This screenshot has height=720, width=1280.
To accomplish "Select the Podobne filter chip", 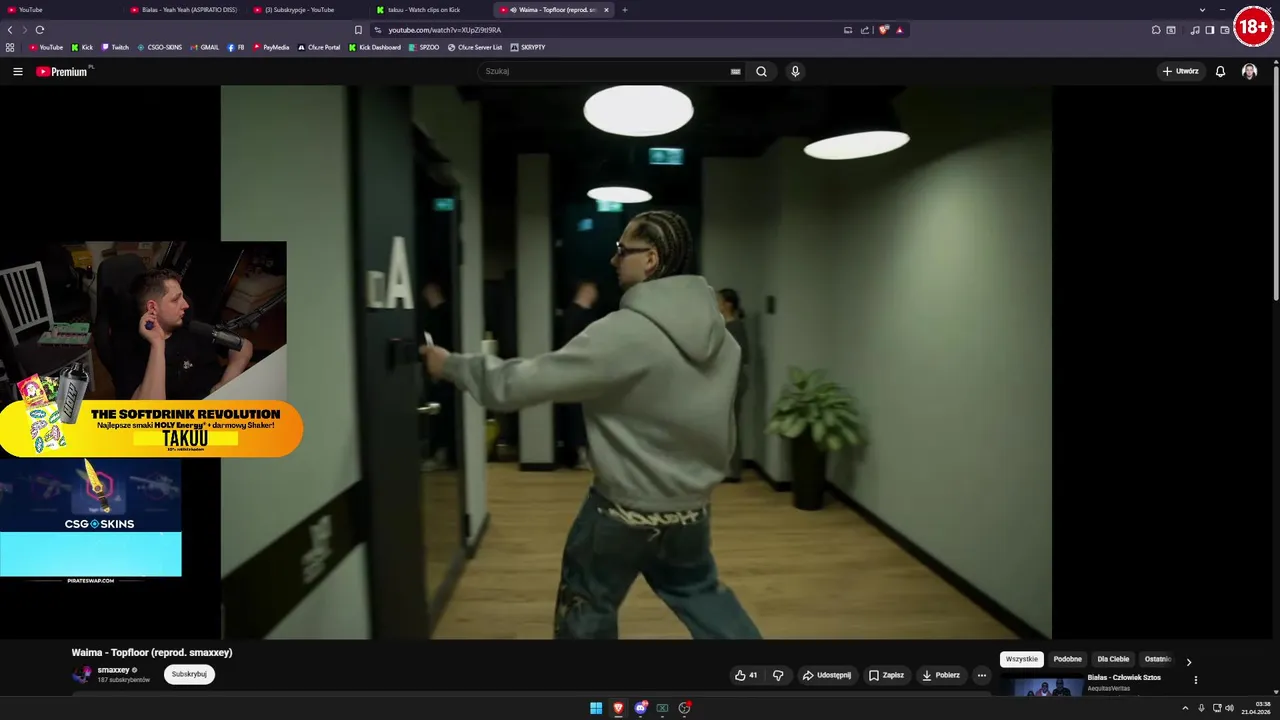I will tap(1067, 659).
